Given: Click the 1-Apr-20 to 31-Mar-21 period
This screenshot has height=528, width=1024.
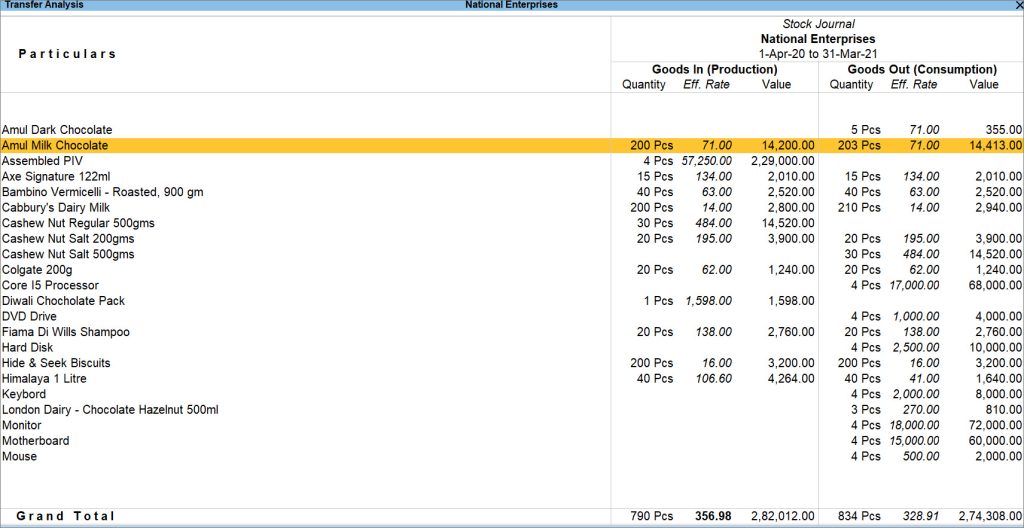Looking at the screenshot, I should [x=818, y=54].
